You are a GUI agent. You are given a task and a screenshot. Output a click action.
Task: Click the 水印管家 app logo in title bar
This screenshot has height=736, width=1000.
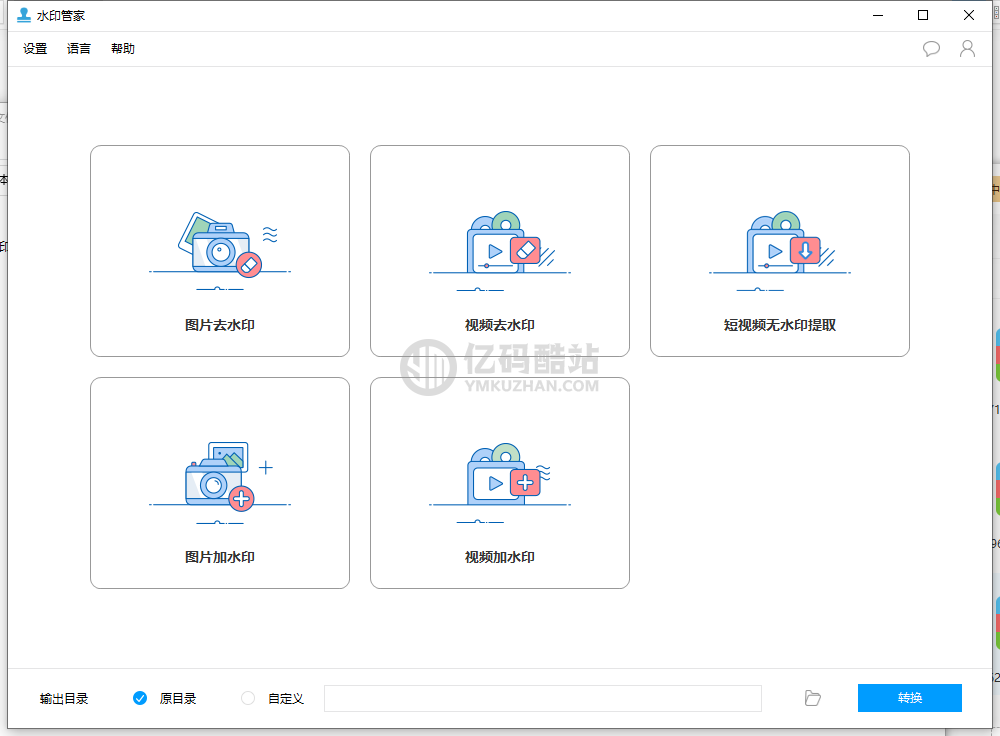(x=24, y=15)
